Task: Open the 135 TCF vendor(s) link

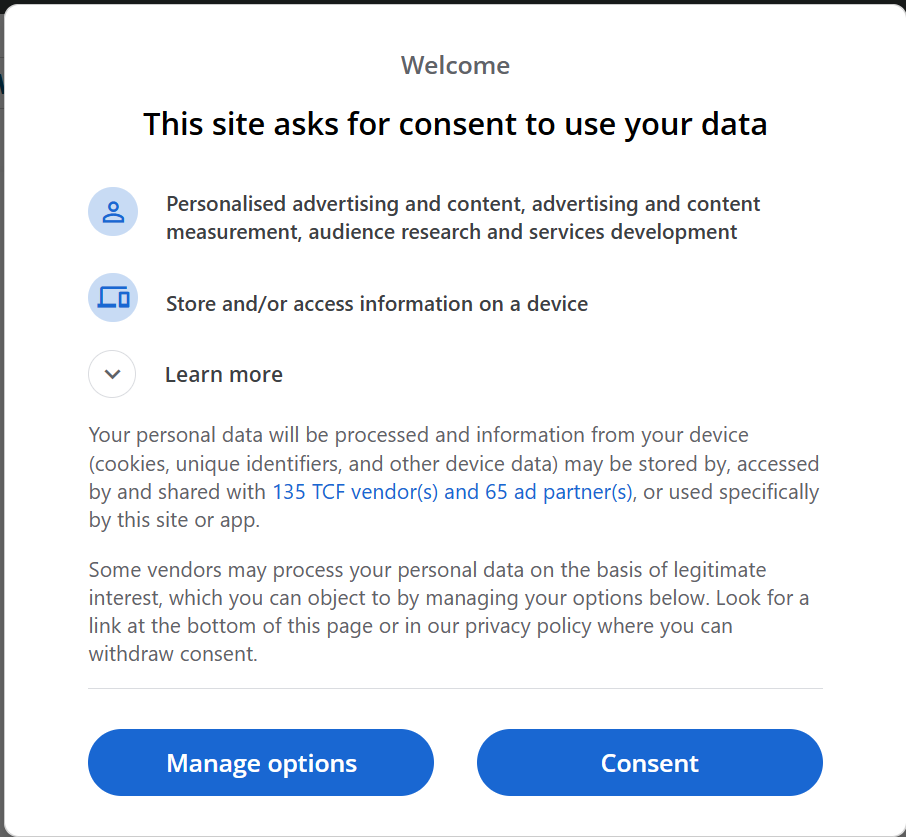Action: pyautogui.click(x=355, y=492)
